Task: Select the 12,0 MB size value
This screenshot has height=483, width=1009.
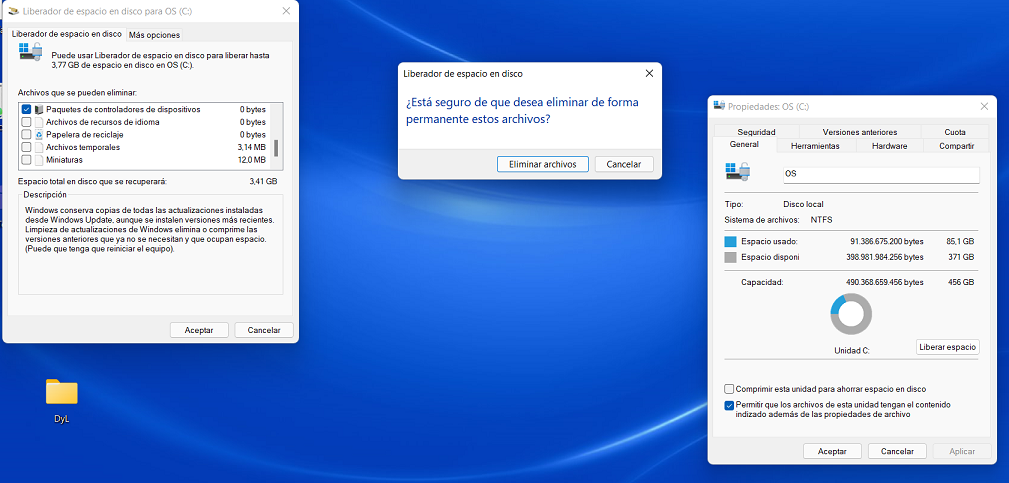Action: (x=252, y=159)
